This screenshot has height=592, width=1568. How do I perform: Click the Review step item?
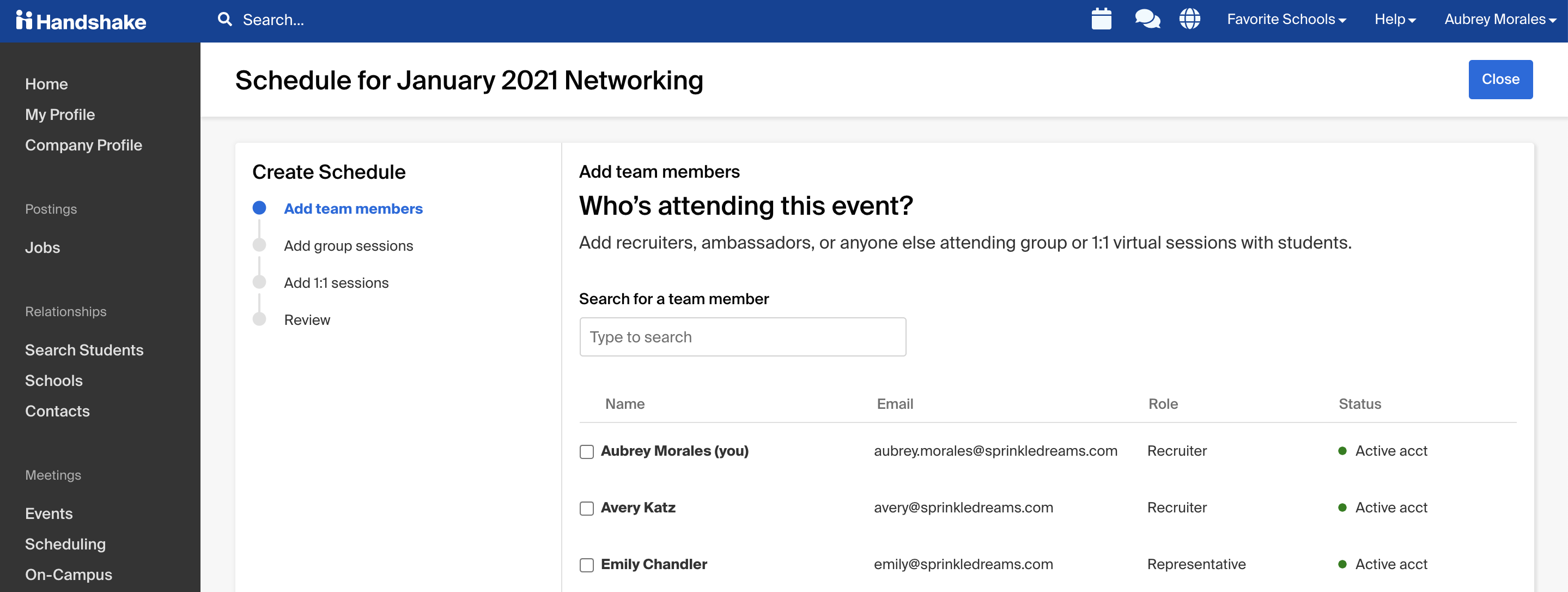pyautogui.click(x=307, y=319)
